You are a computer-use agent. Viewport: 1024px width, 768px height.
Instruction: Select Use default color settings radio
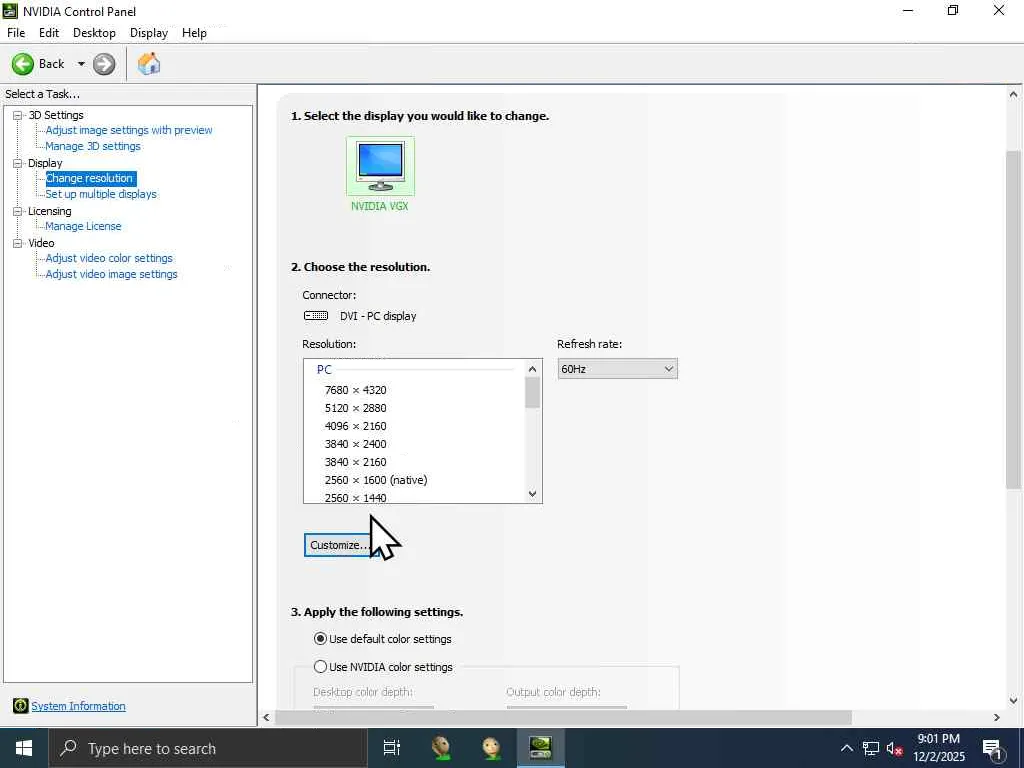pos(320,639)
